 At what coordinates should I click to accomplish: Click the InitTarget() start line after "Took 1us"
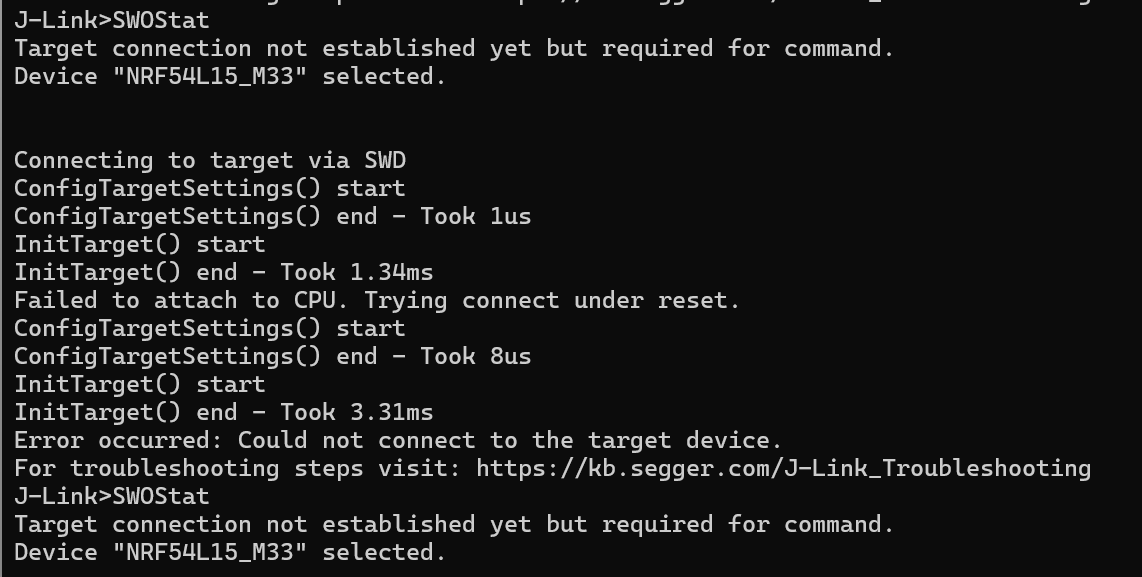pyautogui.click(x=139, y=244)
